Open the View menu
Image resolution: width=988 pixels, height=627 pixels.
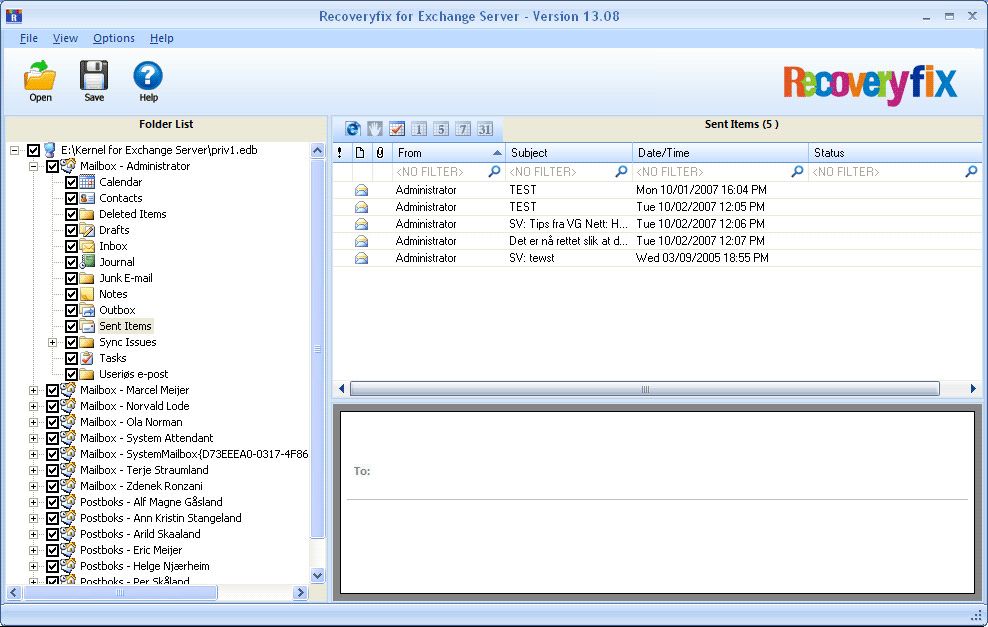coord(66,38)
